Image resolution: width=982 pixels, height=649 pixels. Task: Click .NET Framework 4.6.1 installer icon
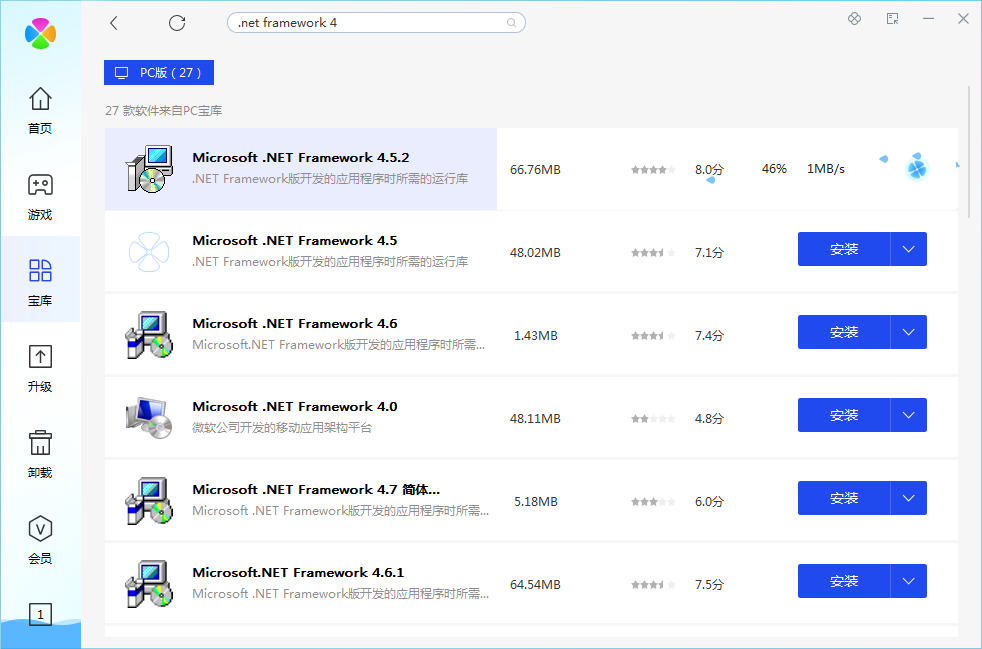tap(149, 584)
